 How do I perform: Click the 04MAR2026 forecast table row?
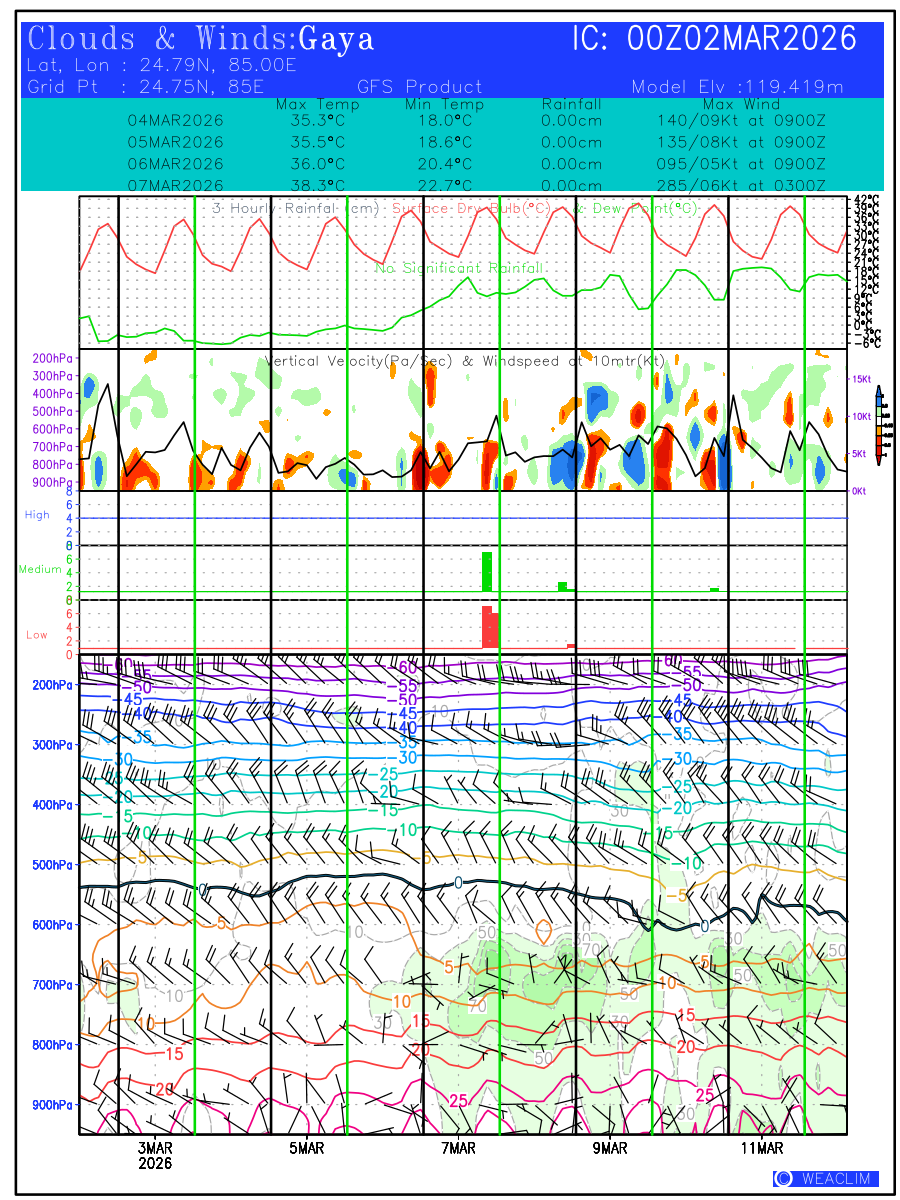pos(450,120)
